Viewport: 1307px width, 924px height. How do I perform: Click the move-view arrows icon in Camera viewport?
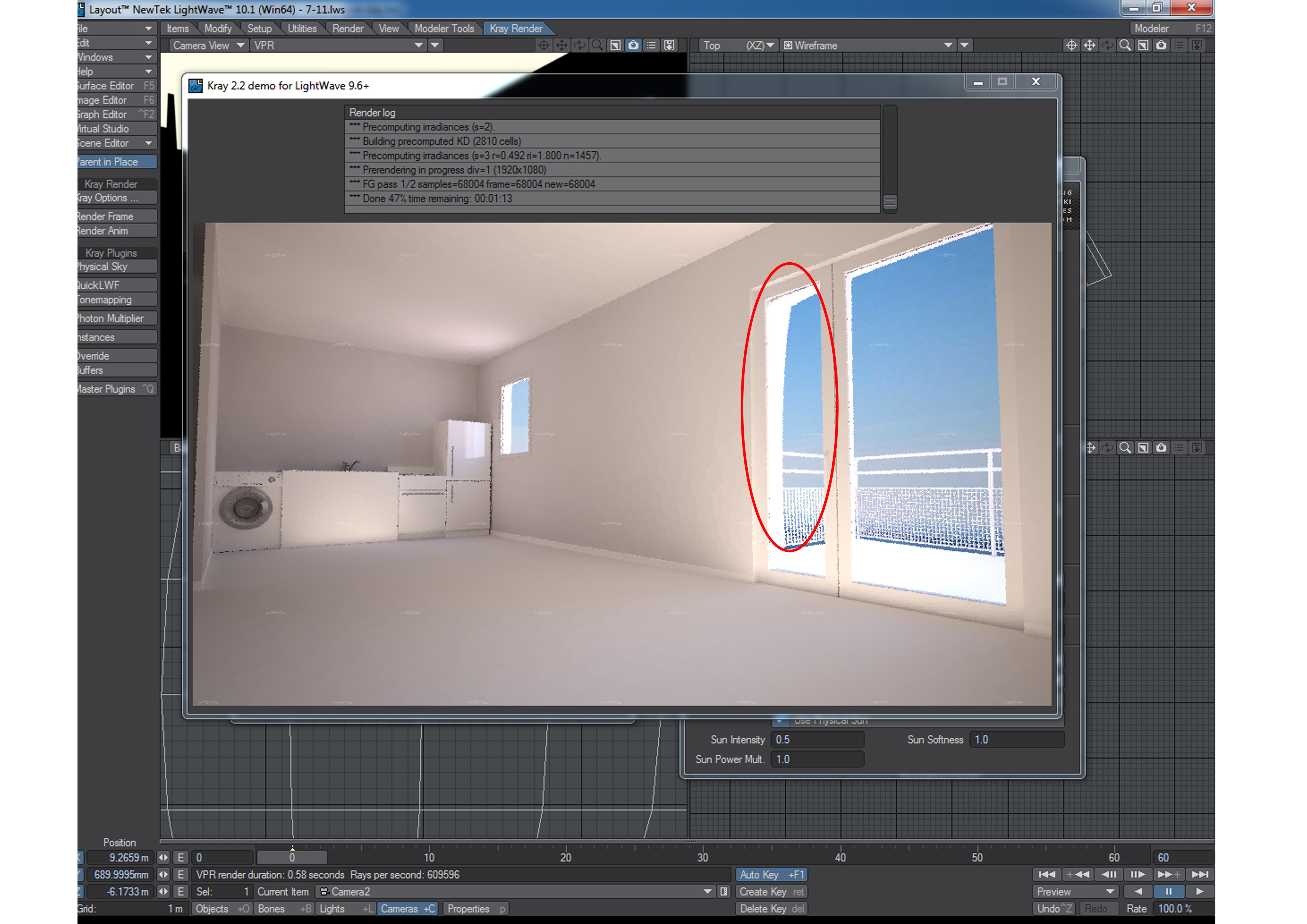coord(561,45)
